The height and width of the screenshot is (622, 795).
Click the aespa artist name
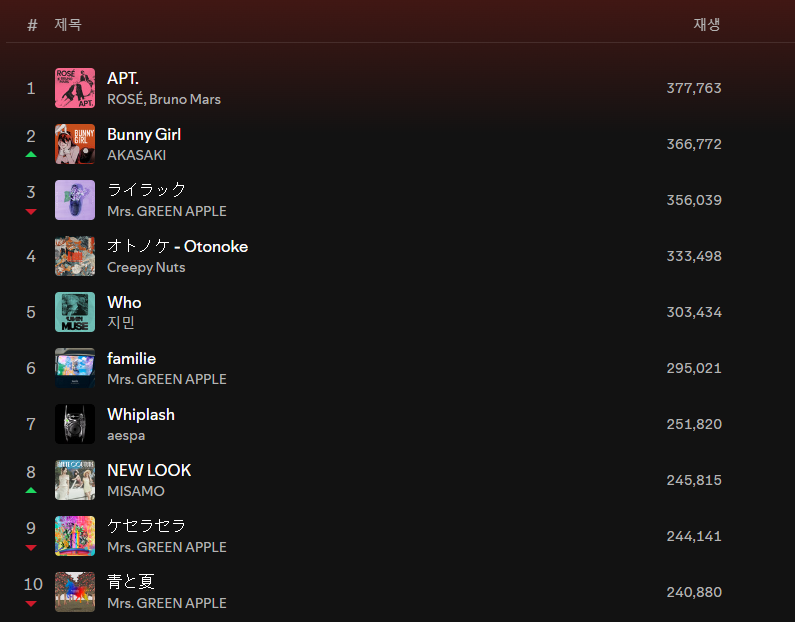pyautogui.click(x=126, y=435)
